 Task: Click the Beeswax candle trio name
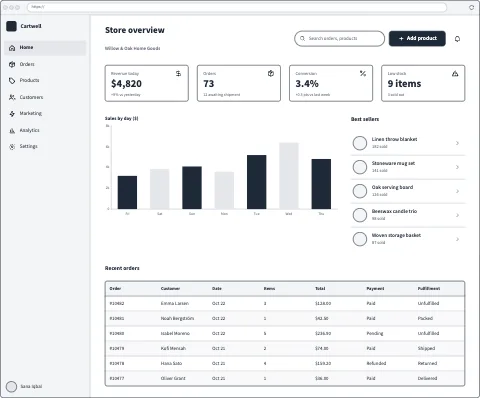[394, 211]
